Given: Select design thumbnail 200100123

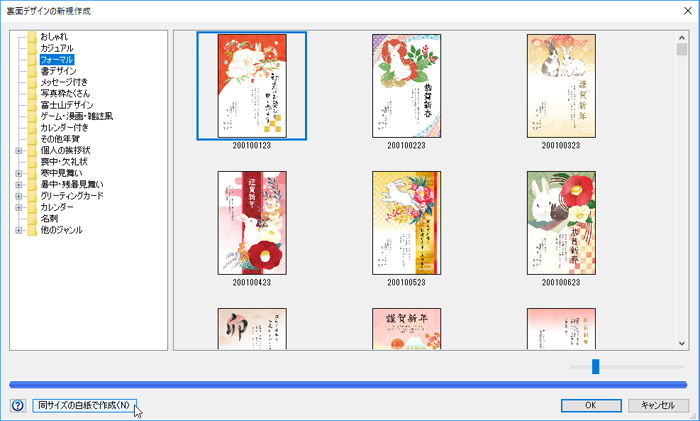Looking at the screenshot, I should pos(252,86).
